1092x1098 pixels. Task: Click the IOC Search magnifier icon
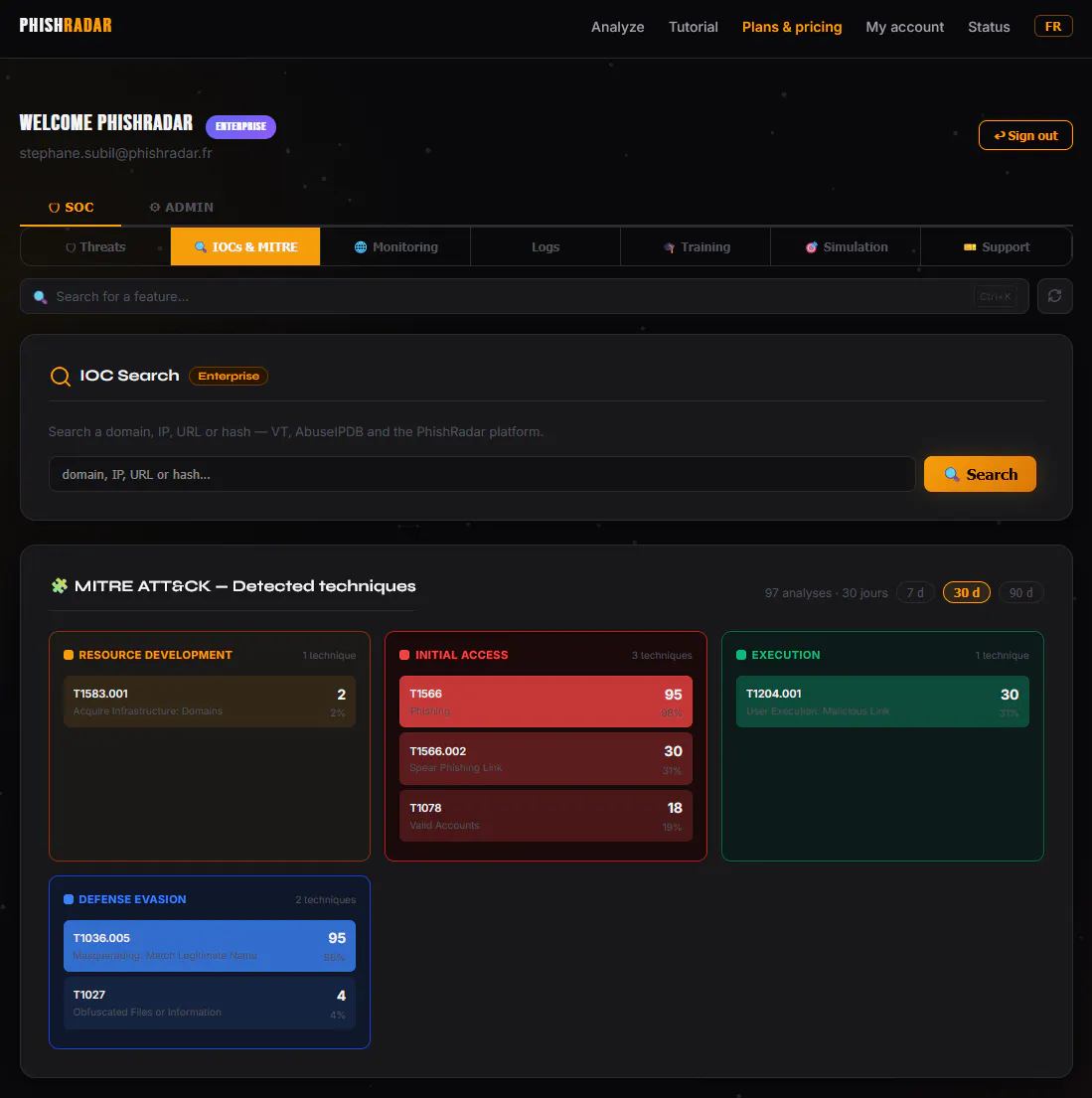coord(61,376)
